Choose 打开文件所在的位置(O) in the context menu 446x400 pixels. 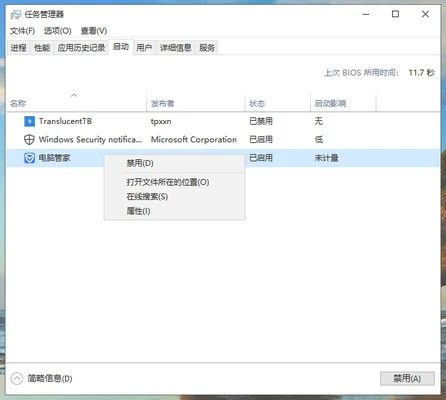[x=174, y=182]
